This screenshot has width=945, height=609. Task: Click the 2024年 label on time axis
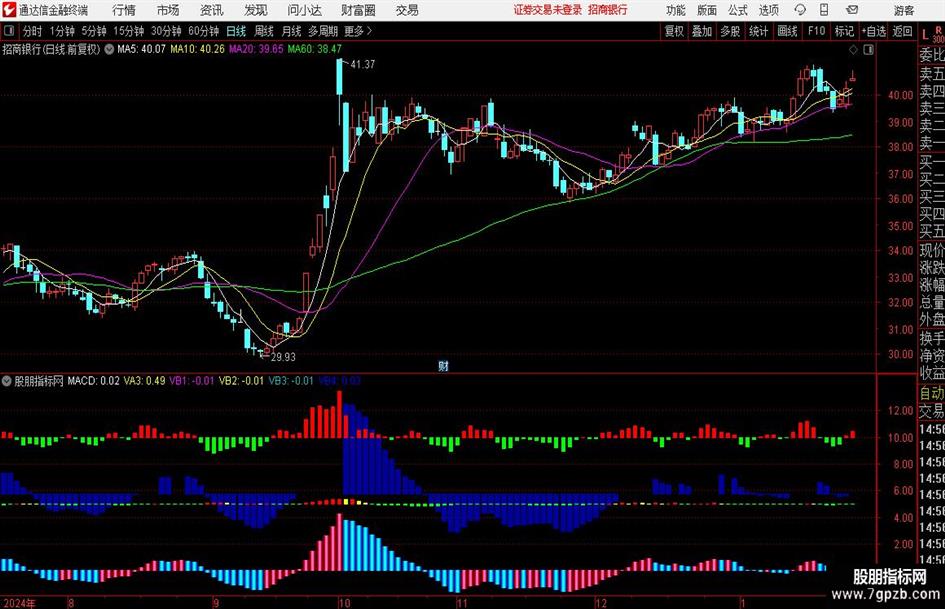click(19, 603)
